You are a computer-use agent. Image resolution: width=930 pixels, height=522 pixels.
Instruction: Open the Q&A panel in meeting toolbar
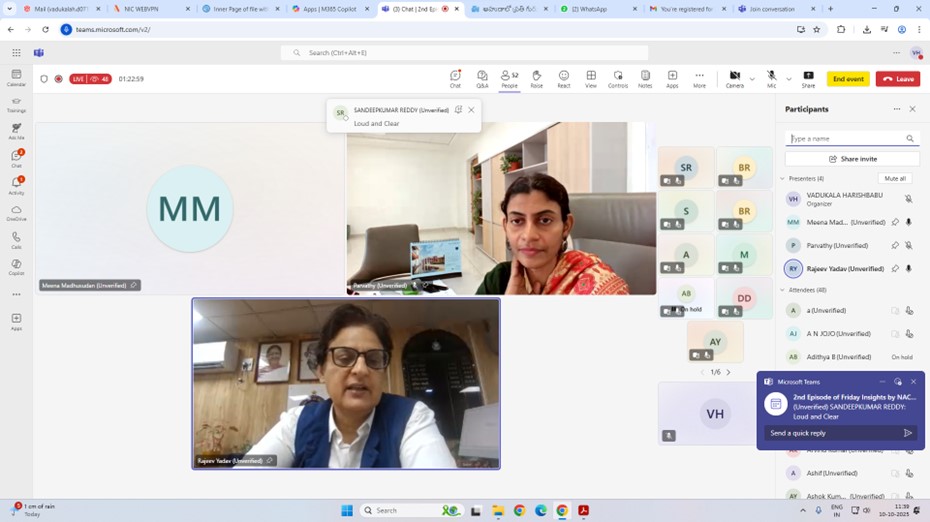(482, 78)
